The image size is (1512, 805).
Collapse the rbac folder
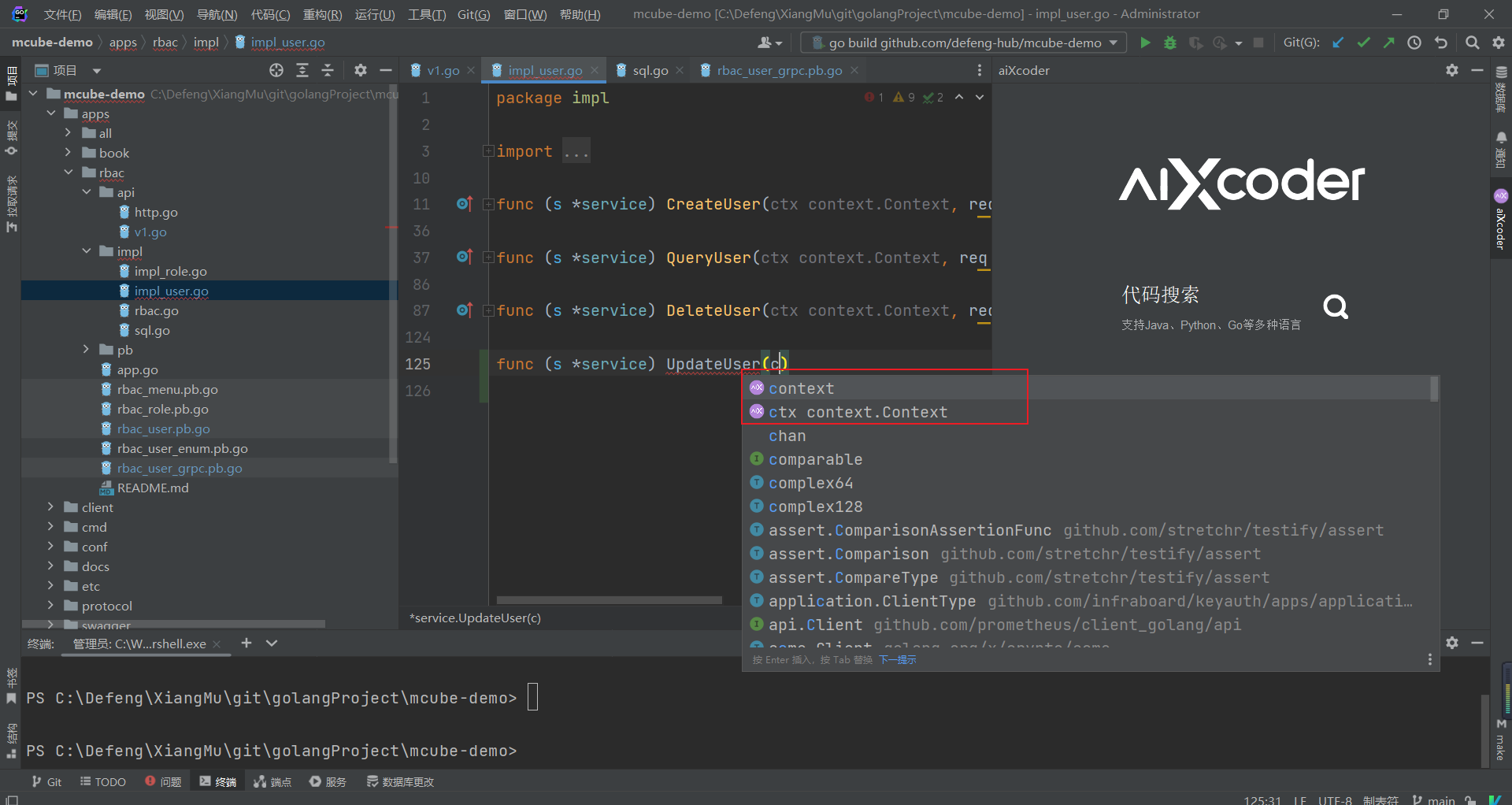[x=68, y=172]
